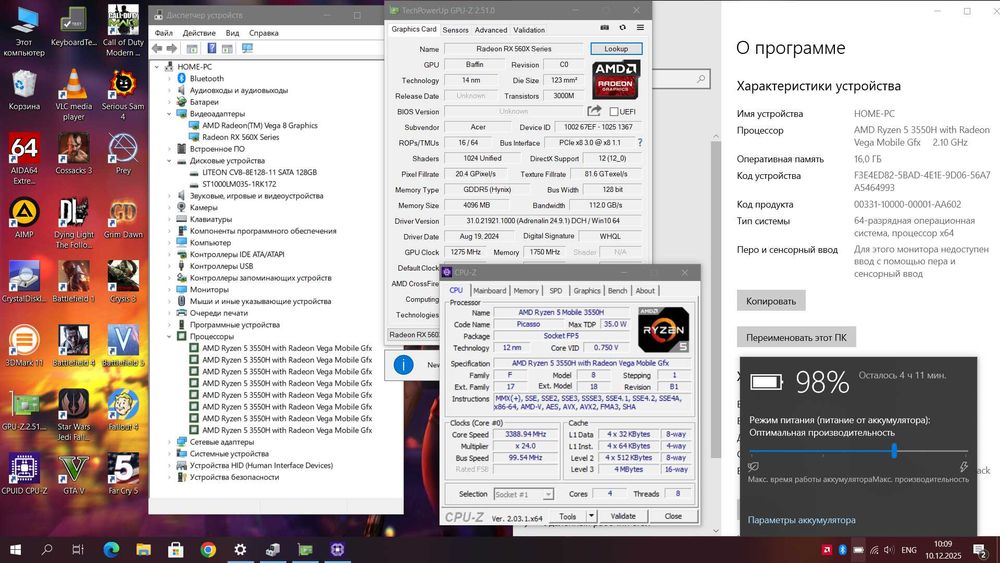Open the notification center on the taskbar
The image size is (1000, 563).
(980, 550)
